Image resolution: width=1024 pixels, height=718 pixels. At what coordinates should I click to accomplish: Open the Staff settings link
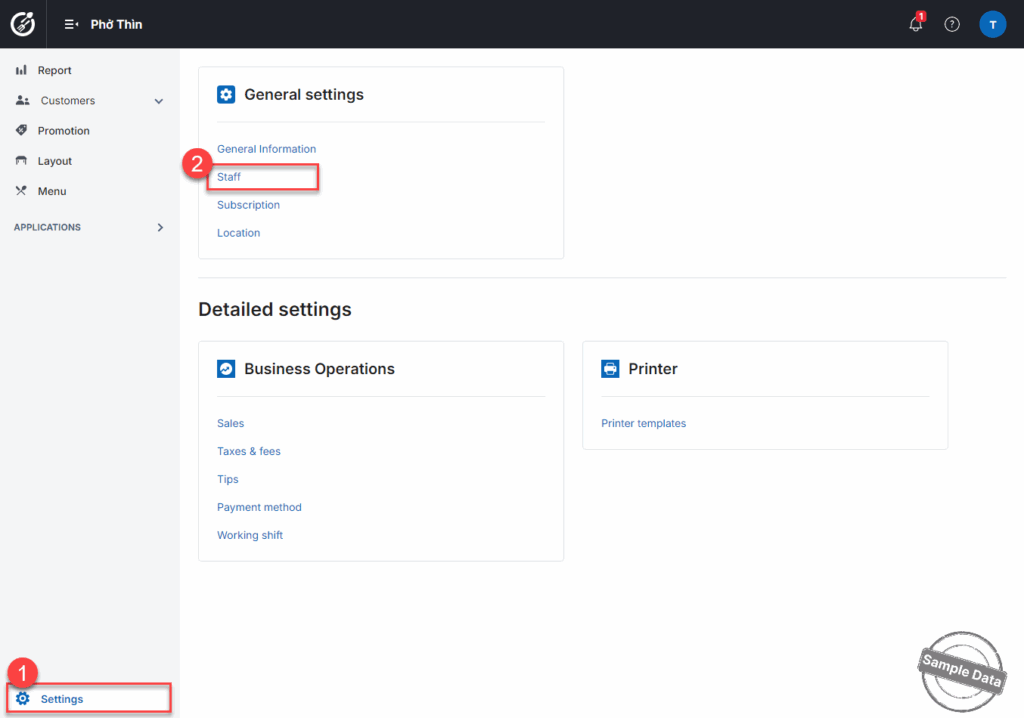(229, 177)
